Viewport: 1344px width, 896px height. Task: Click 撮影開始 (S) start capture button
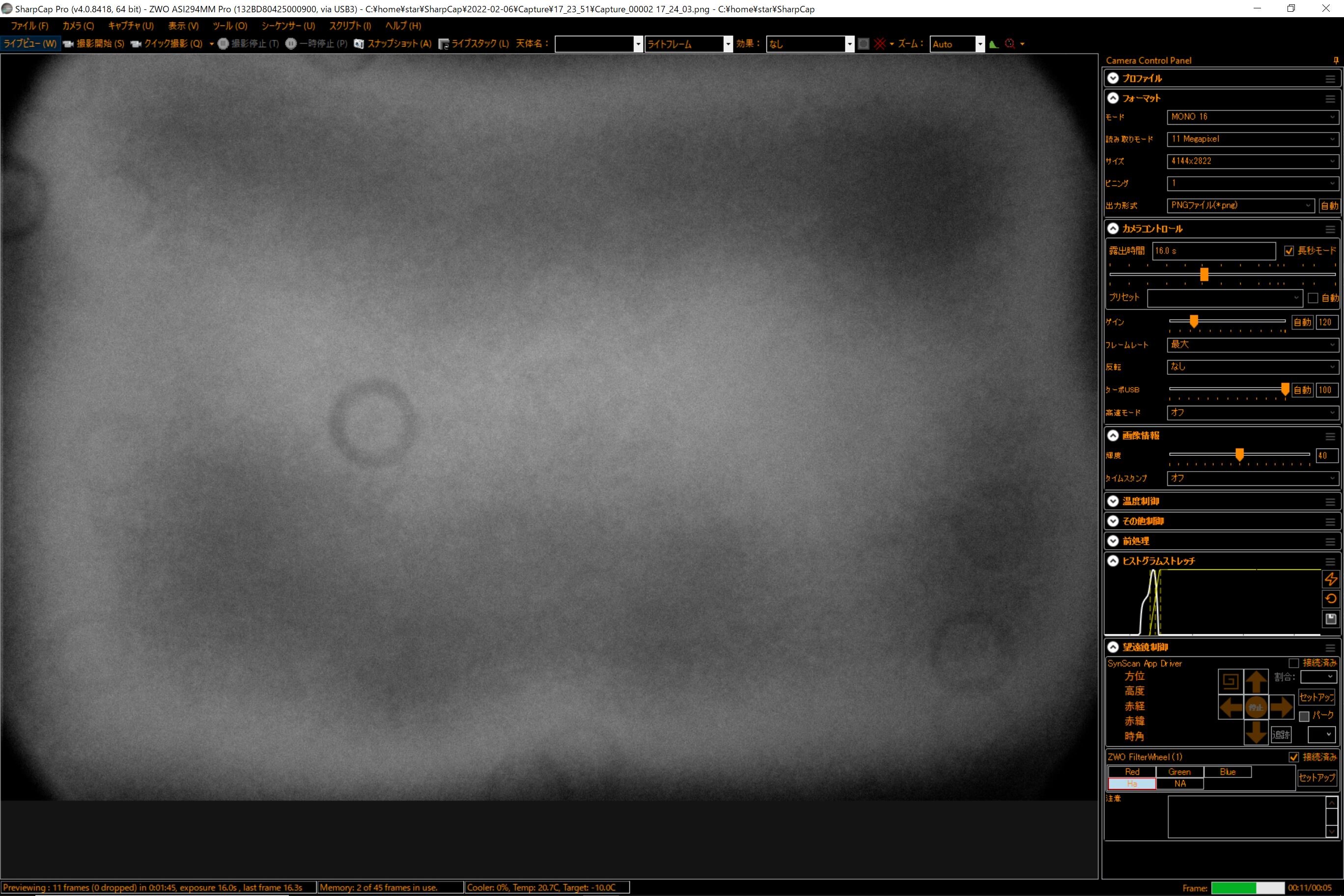click(94, 44)
